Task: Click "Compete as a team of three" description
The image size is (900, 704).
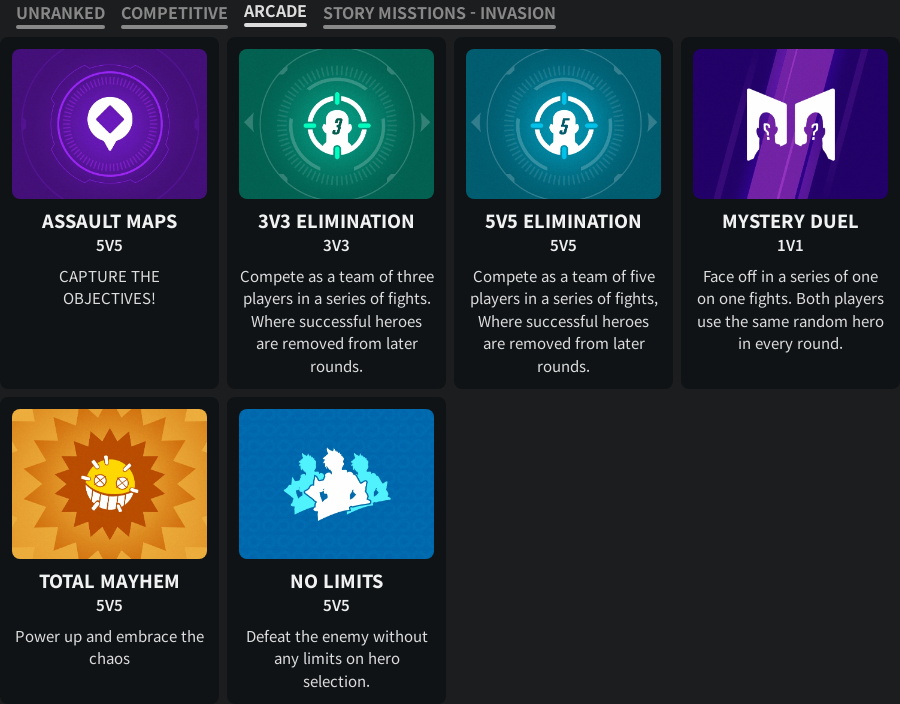Action: point(337,321)
